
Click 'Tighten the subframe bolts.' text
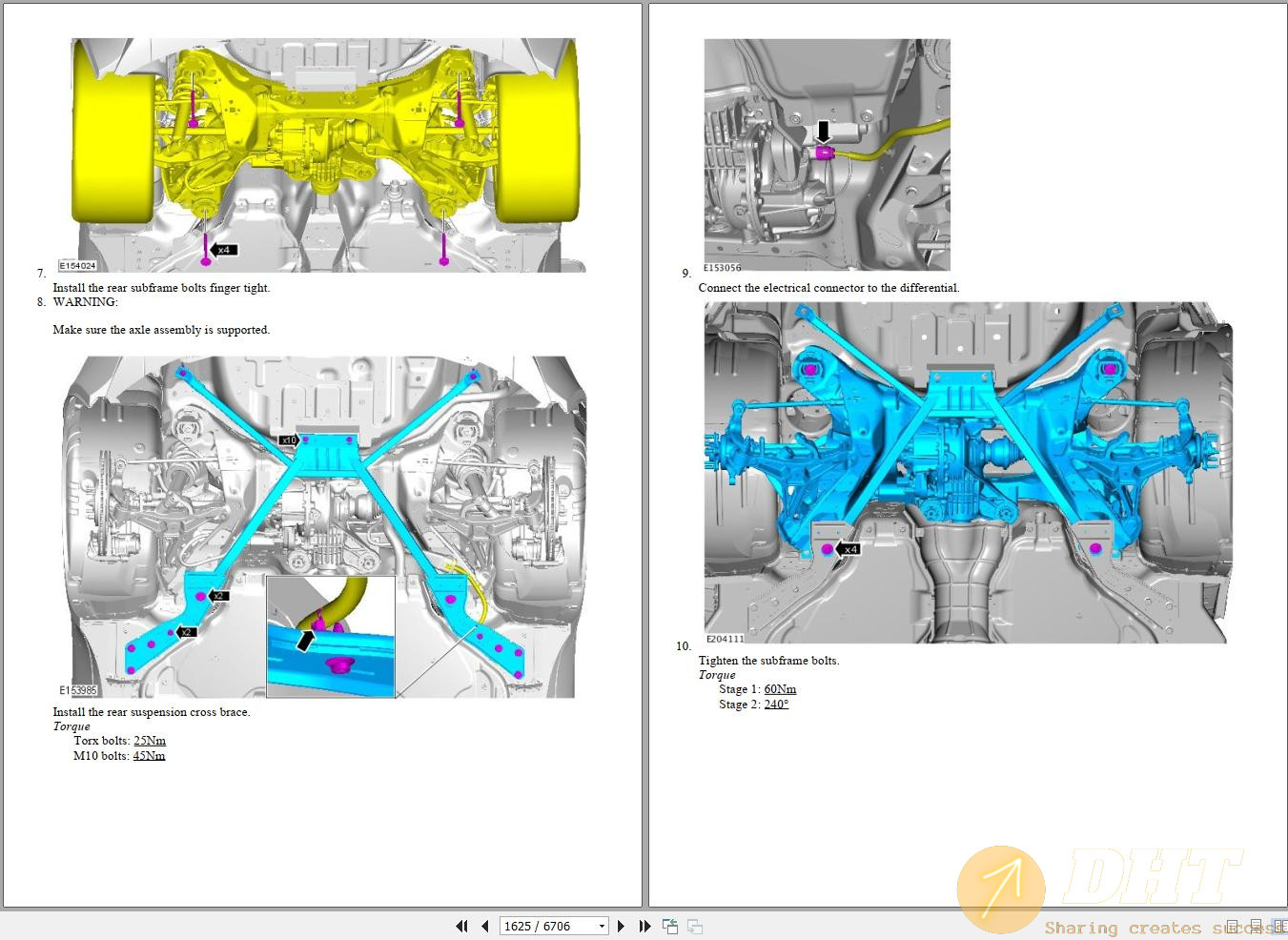click(x=768, y=661)
